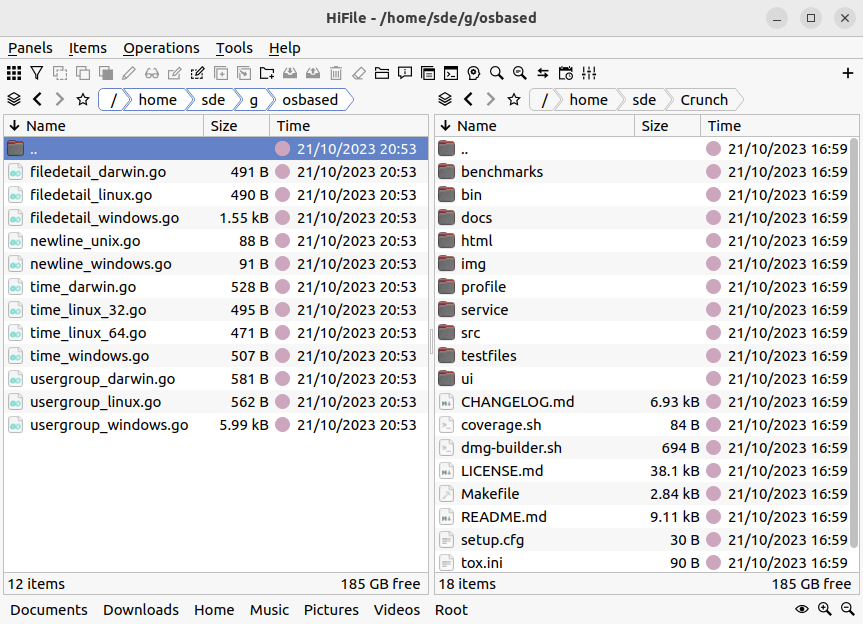Click the pencil rename icon
This screenshot has height=624, width=863.
(x=129, y=73)
